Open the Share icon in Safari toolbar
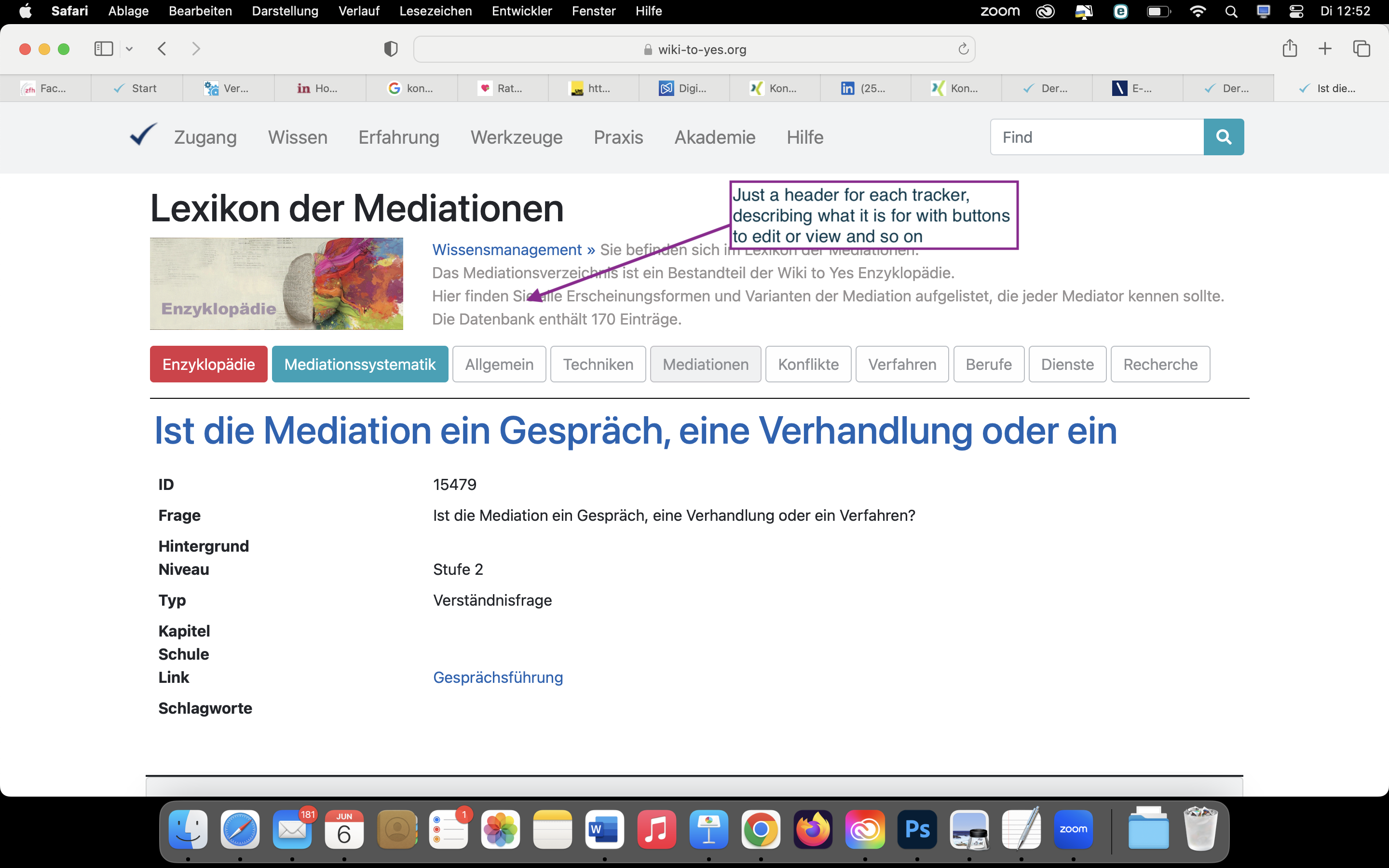Viewport: 1389px width, 868px height. [x=1289, y=49]
